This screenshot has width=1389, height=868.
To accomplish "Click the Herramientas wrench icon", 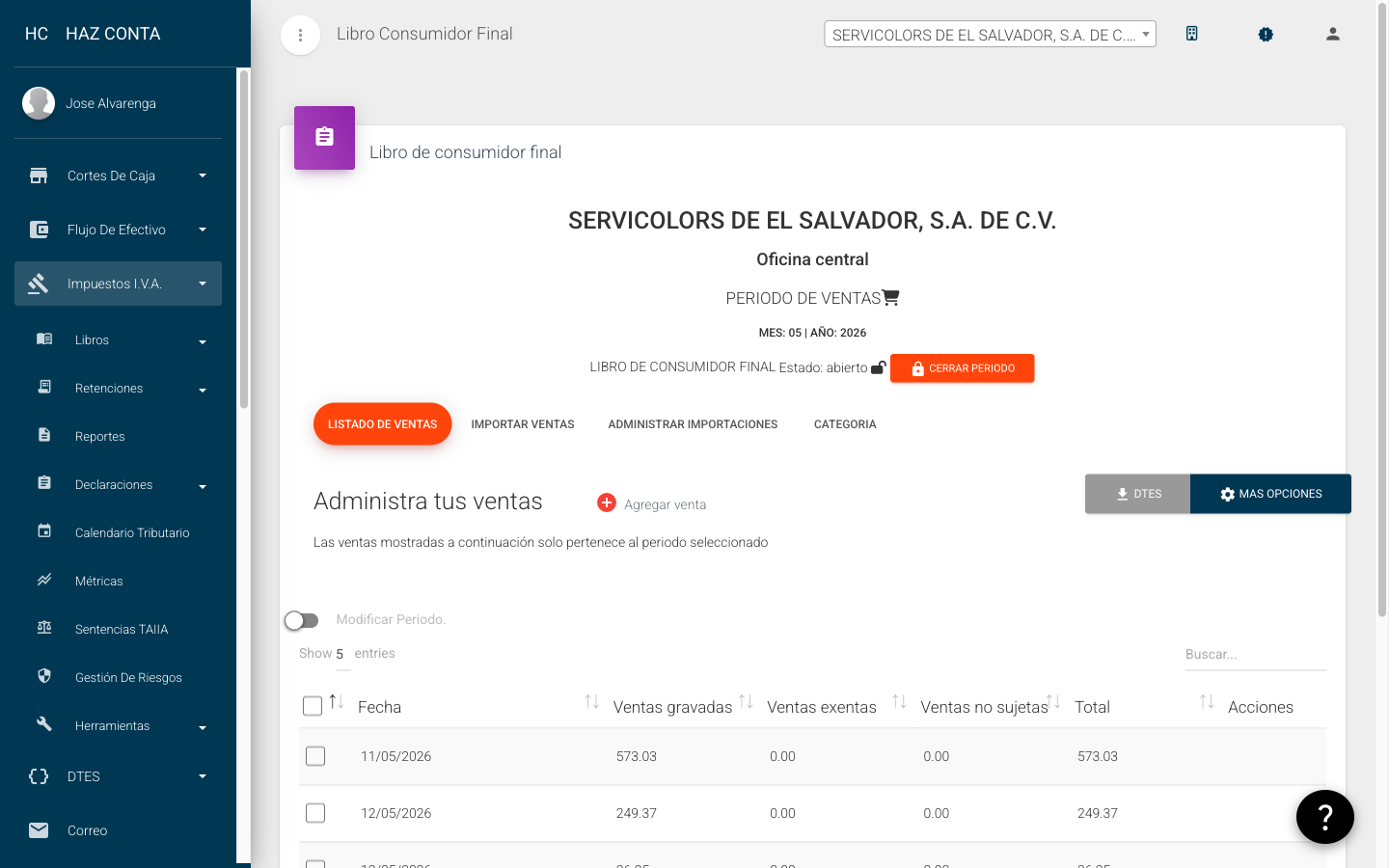I will [44, 723].
